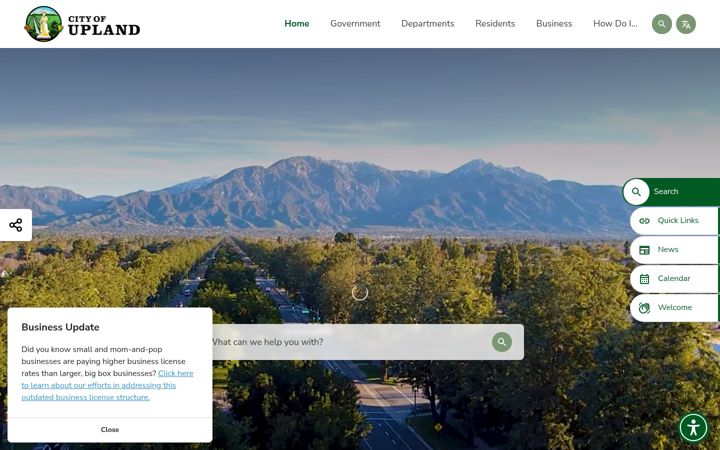
Task: Close the Business Update popup
Action: [x=110, y=430]
